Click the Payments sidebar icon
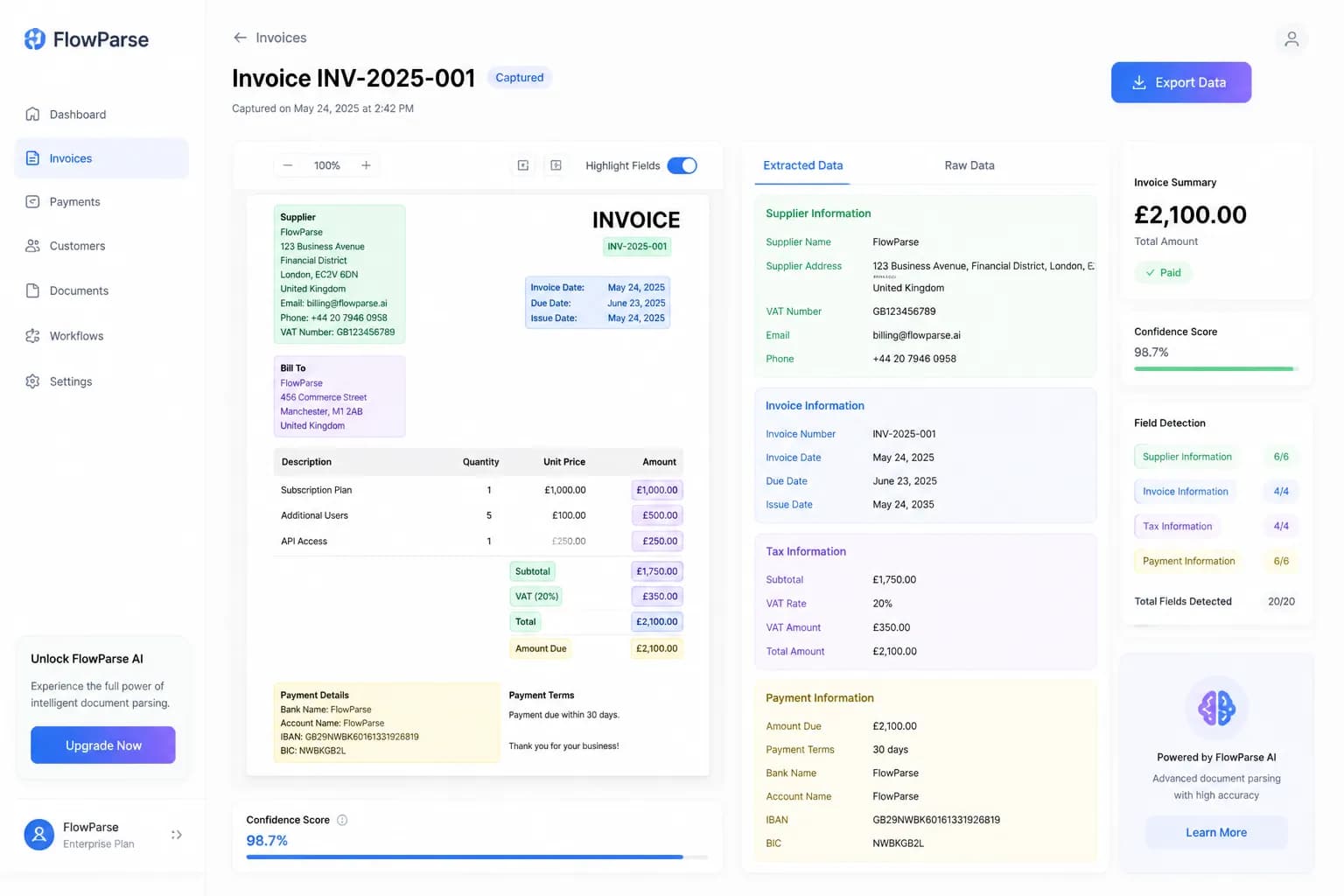Screen dimensions: 1344x896 click(32, 201)
